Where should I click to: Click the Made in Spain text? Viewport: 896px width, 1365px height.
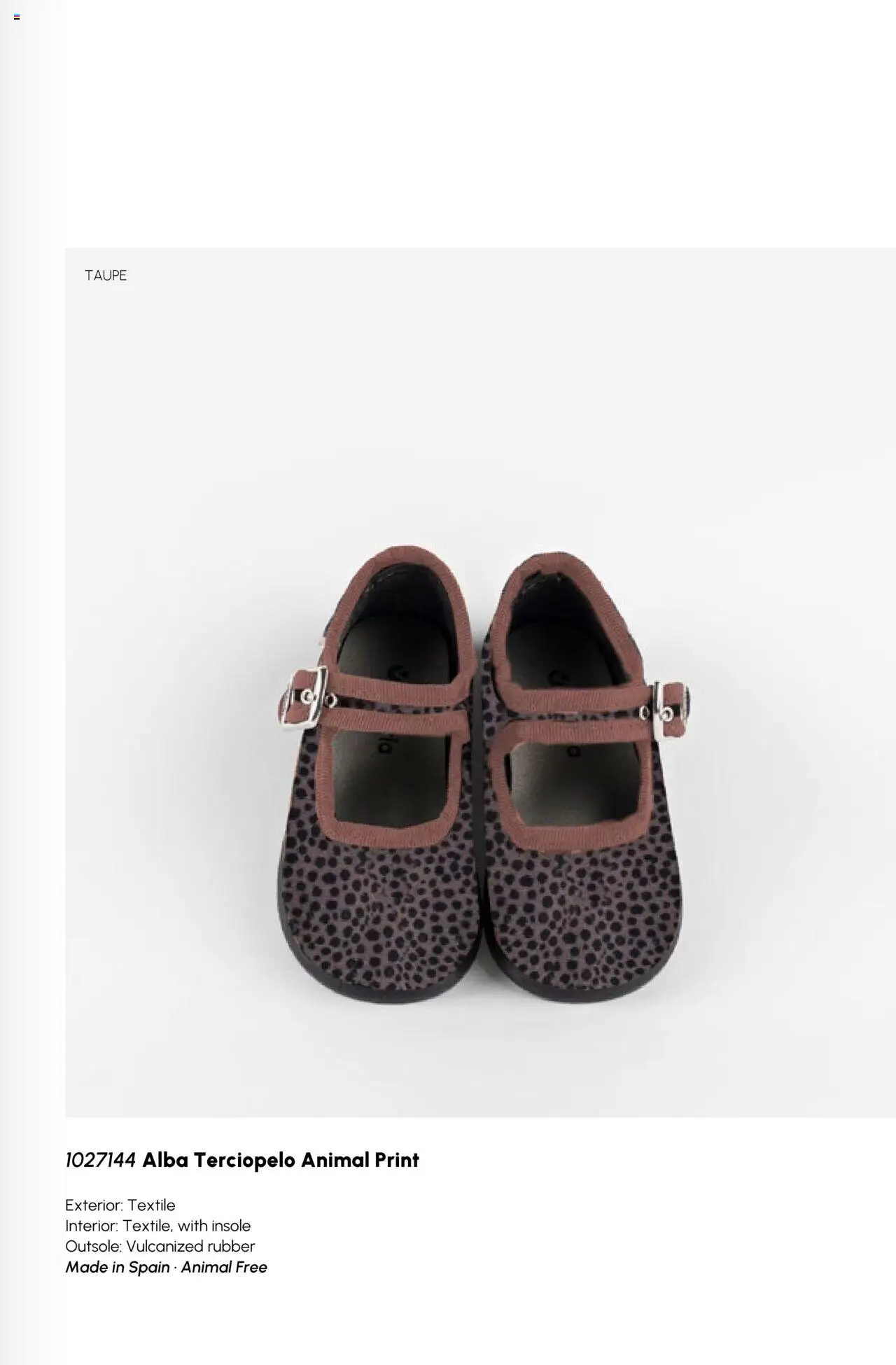(118, 1267)
